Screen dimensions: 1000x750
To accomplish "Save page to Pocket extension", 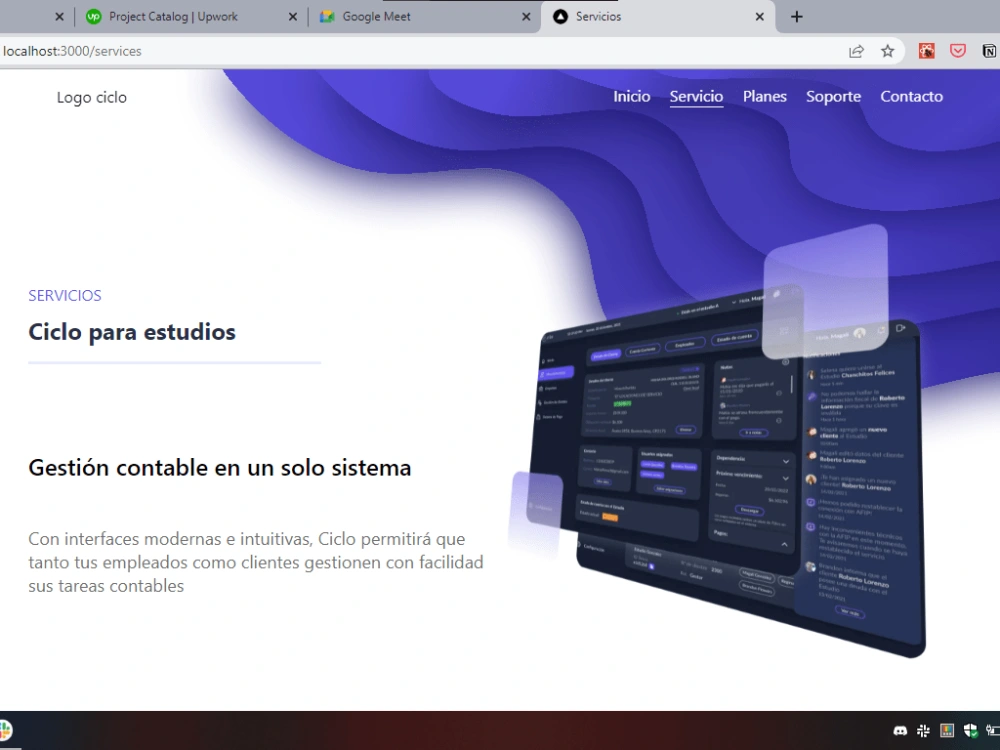I will coord(957,50).
